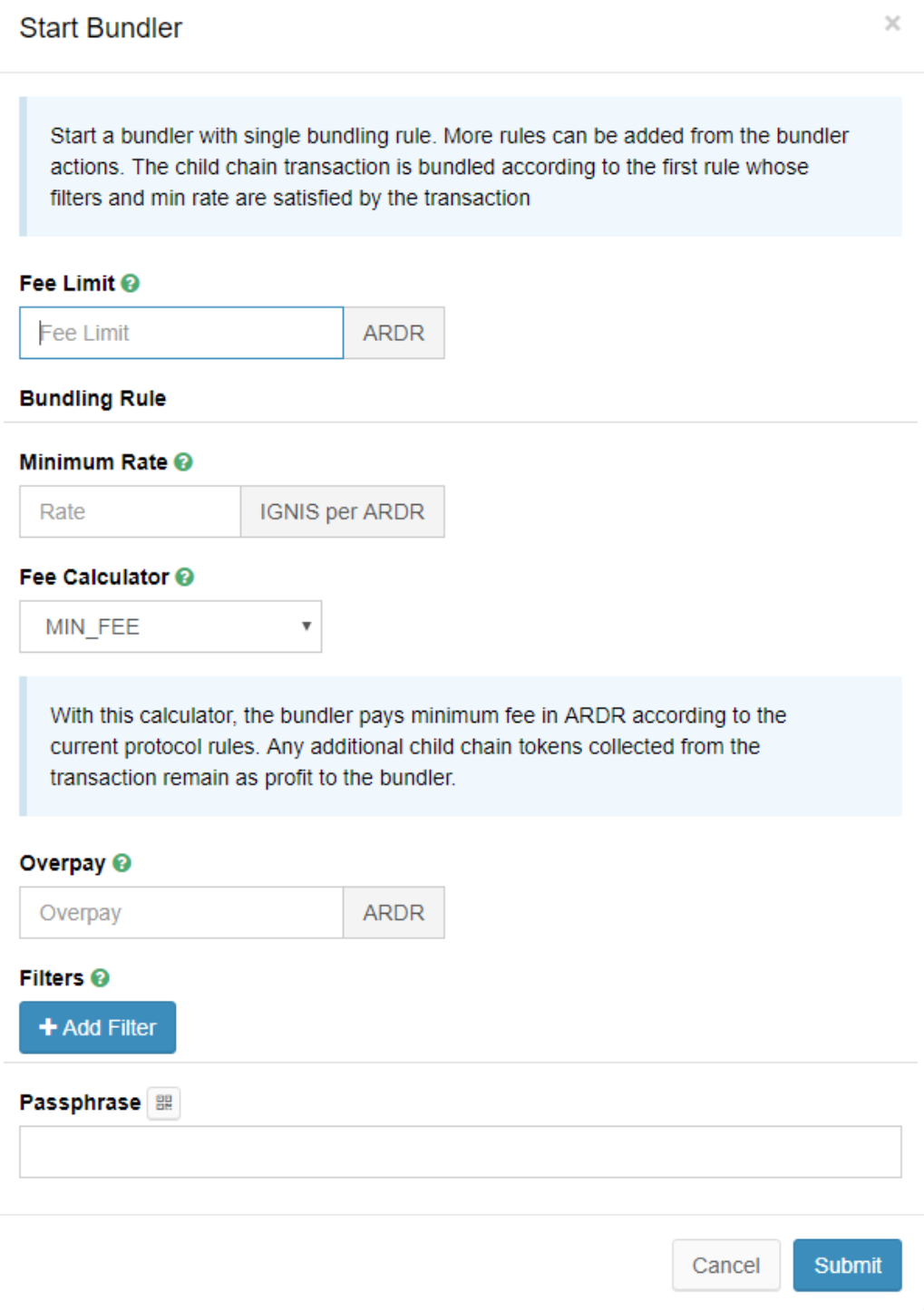The width and height of the screenshot is (924, 1310).
Task: Show help for the Overpay field
Action: click(122, 863)
